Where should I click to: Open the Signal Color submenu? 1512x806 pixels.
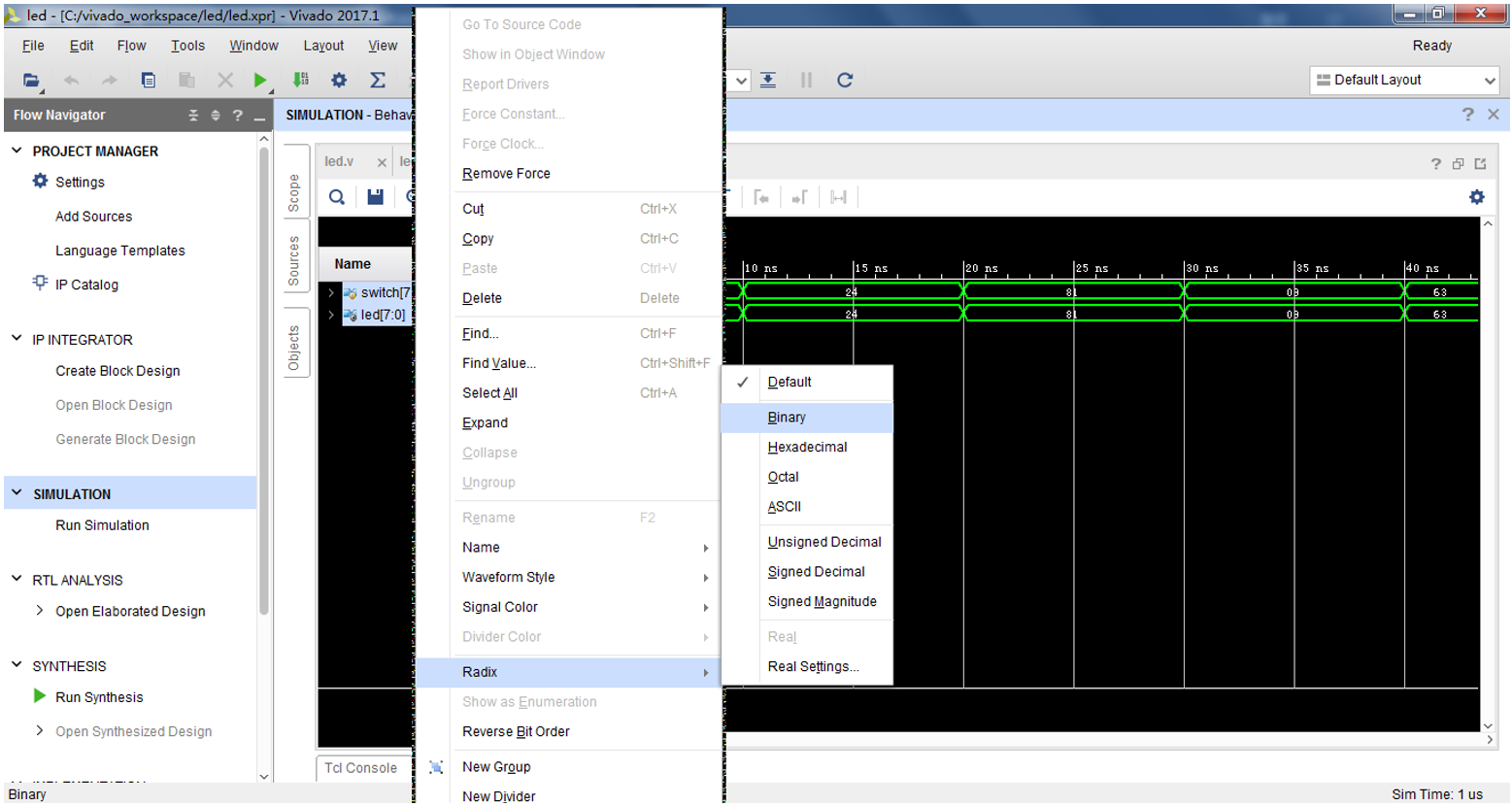click(500, 607)
